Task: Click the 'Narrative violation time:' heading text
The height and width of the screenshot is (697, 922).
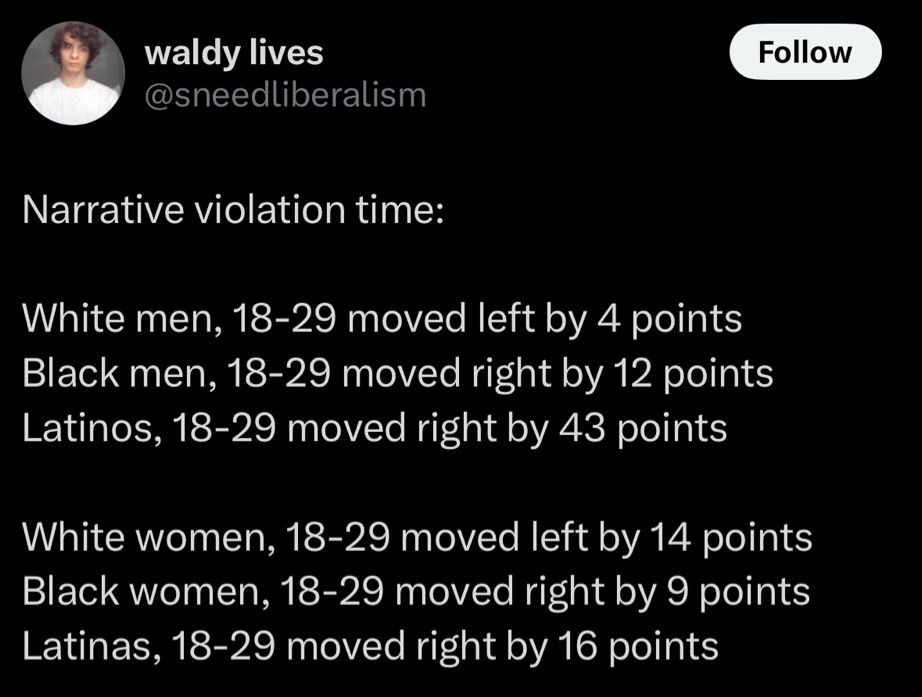Action: (233, 210)
